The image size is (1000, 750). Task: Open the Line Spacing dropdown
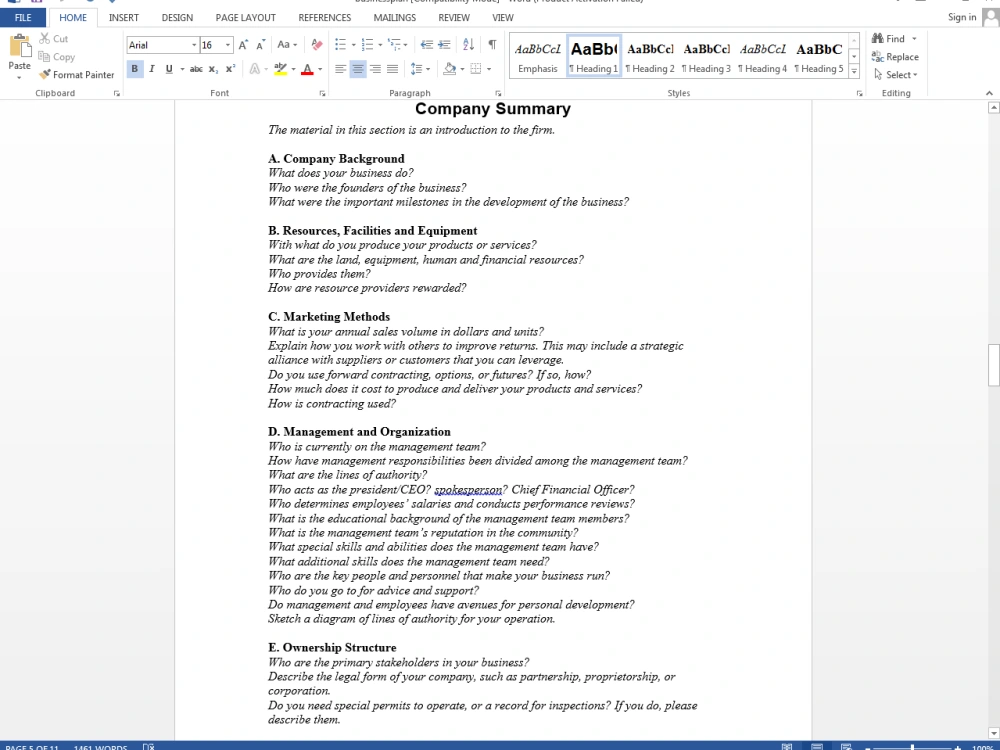(x=421, y=67)
